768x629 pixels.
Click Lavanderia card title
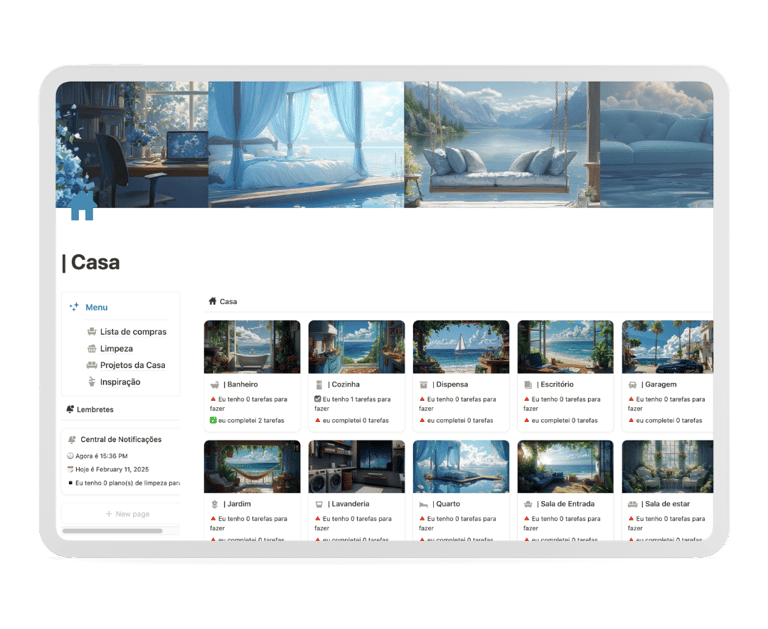tap(349, 504)
